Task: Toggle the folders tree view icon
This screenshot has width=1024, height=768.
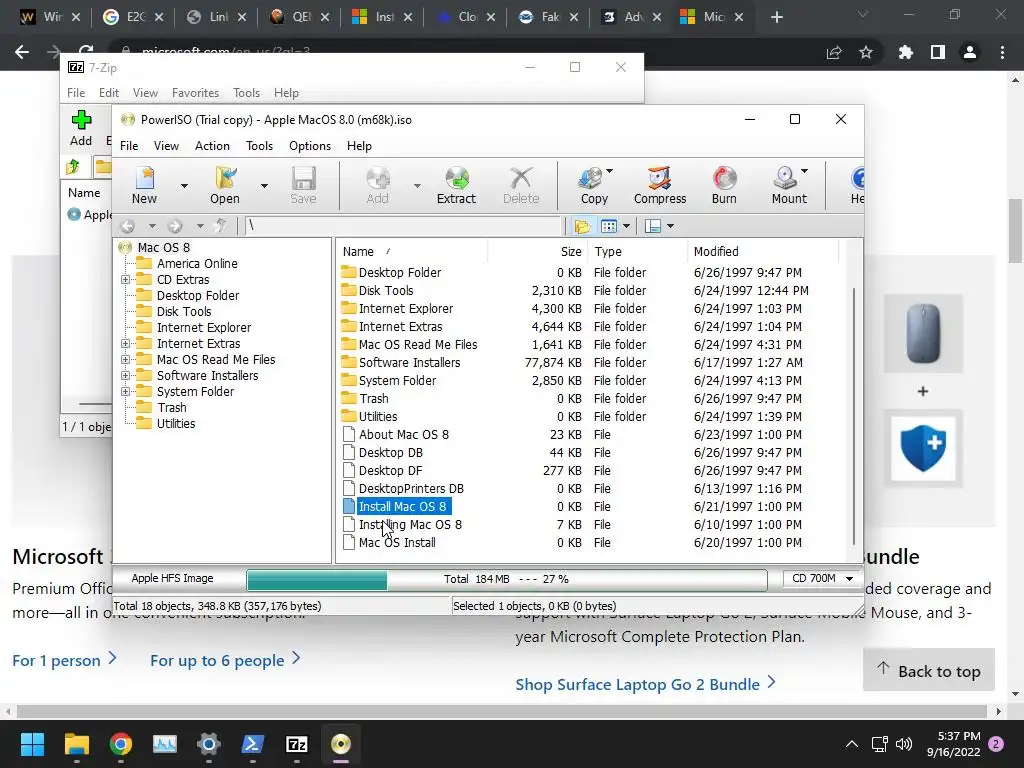Action: pos(582,227)
